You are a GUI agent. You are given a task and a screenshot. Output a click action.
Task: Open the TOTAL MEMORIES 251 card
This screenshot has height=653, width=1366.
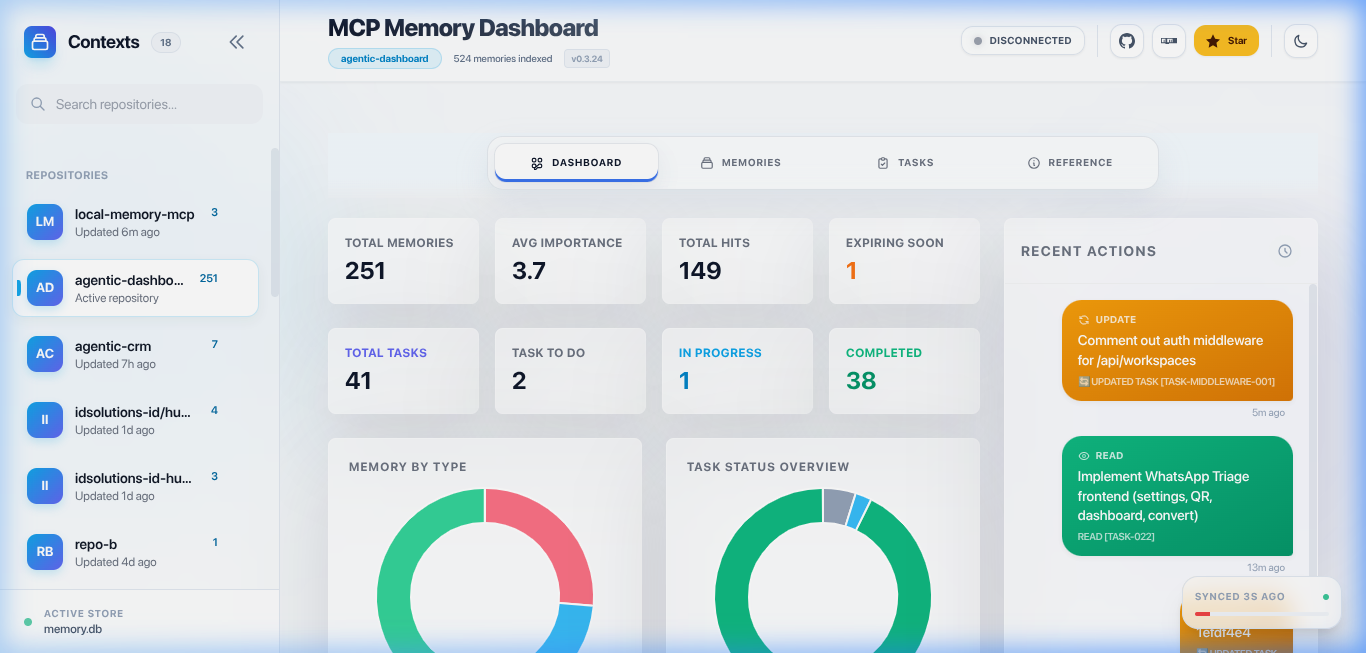click(403, 261)
